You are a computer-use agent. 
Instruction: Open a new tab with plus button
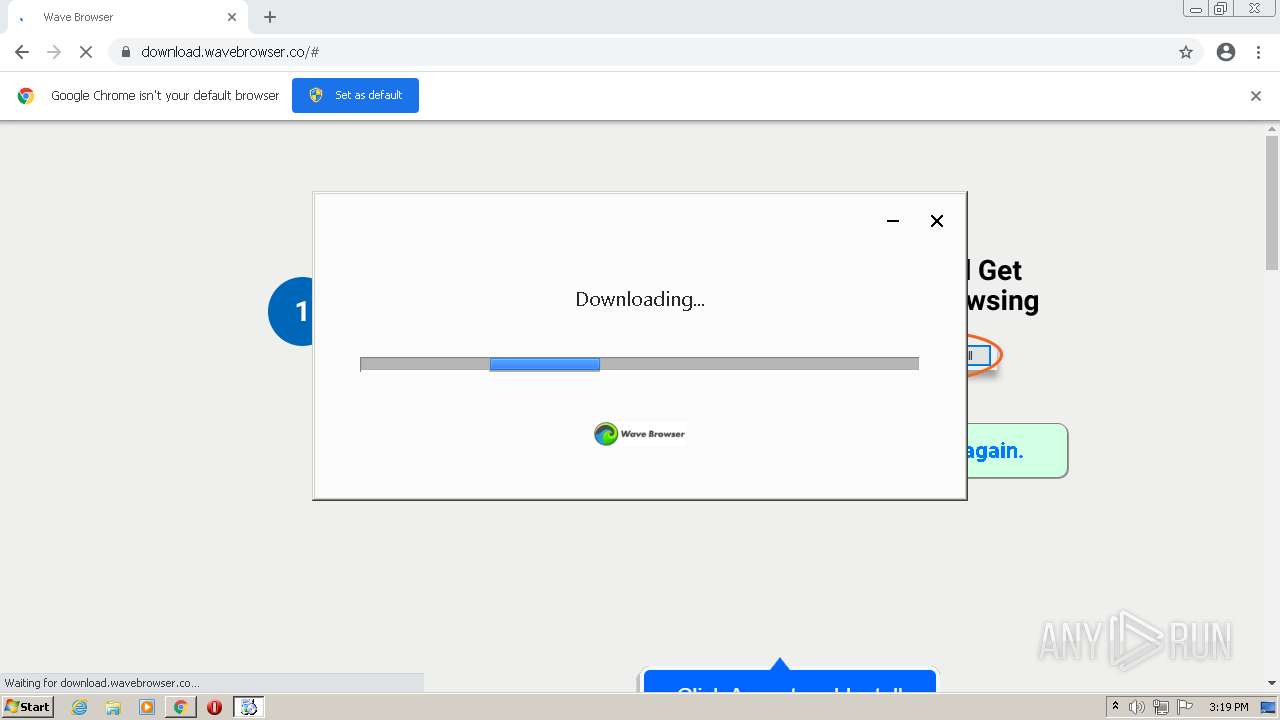click(270, 17)
